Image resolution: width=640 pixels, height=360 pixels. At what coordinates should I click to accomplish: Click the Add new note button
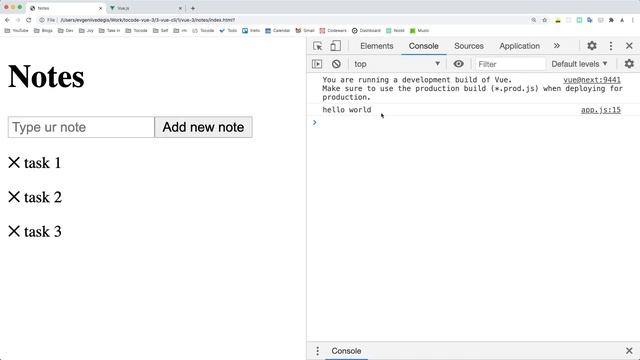(x=203, y=127)
